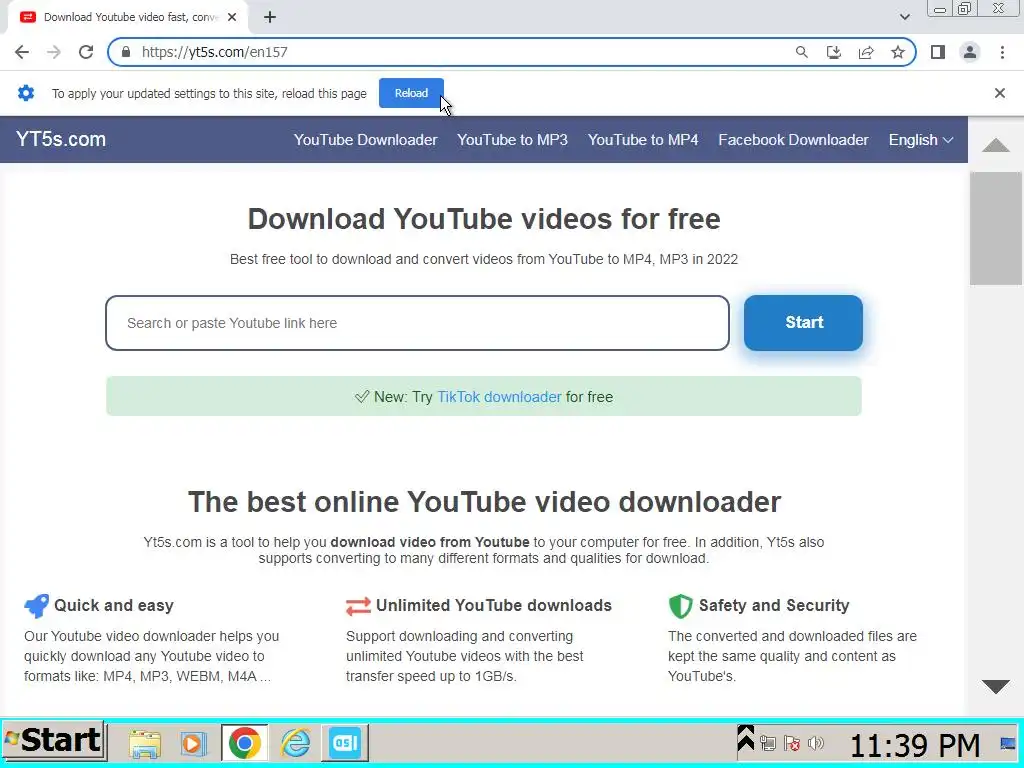Screen dimensions: 1024x768
Task: Click the volume speaker tray icon
Action: pos(815,743)
